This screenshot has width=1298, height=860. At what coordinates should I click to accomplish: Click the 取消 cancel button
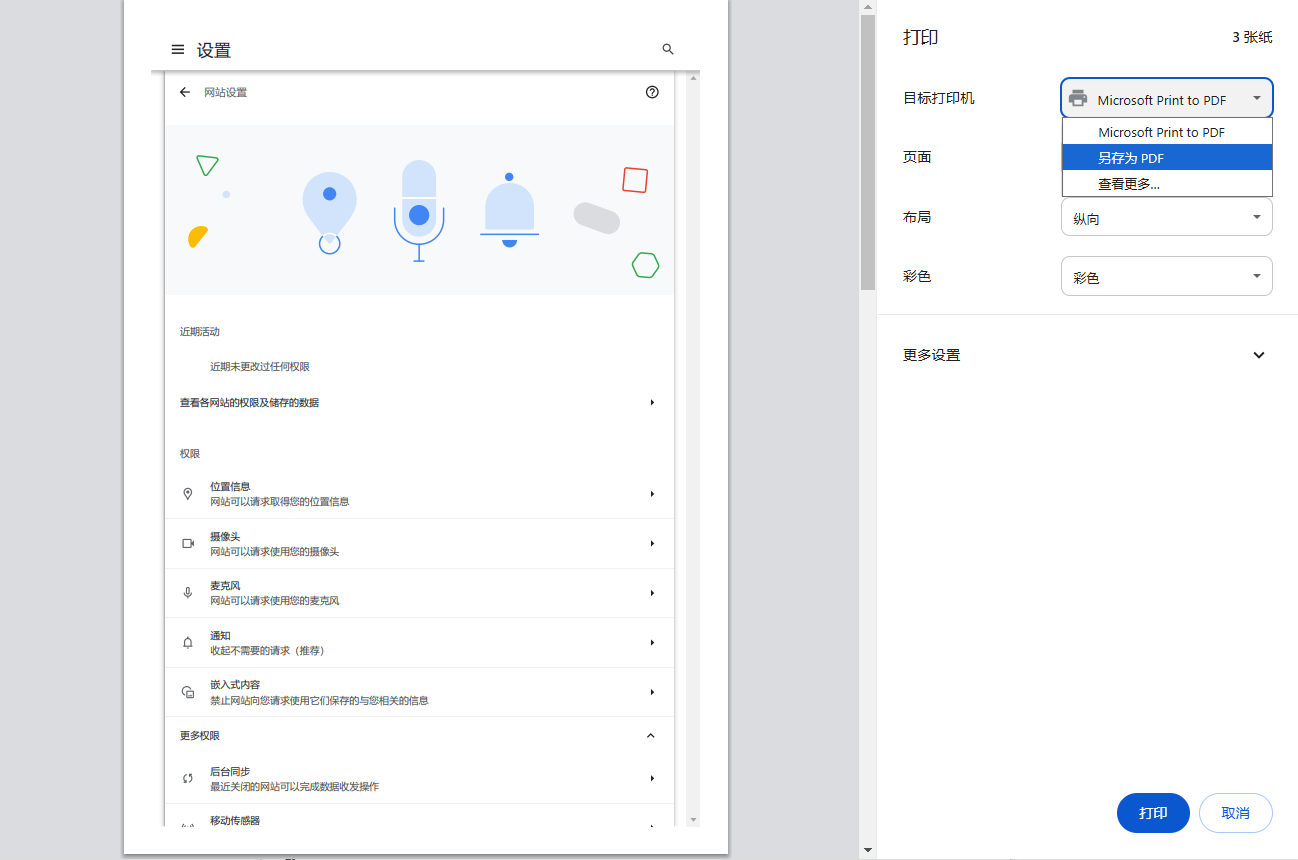(x=1236, y=813)
